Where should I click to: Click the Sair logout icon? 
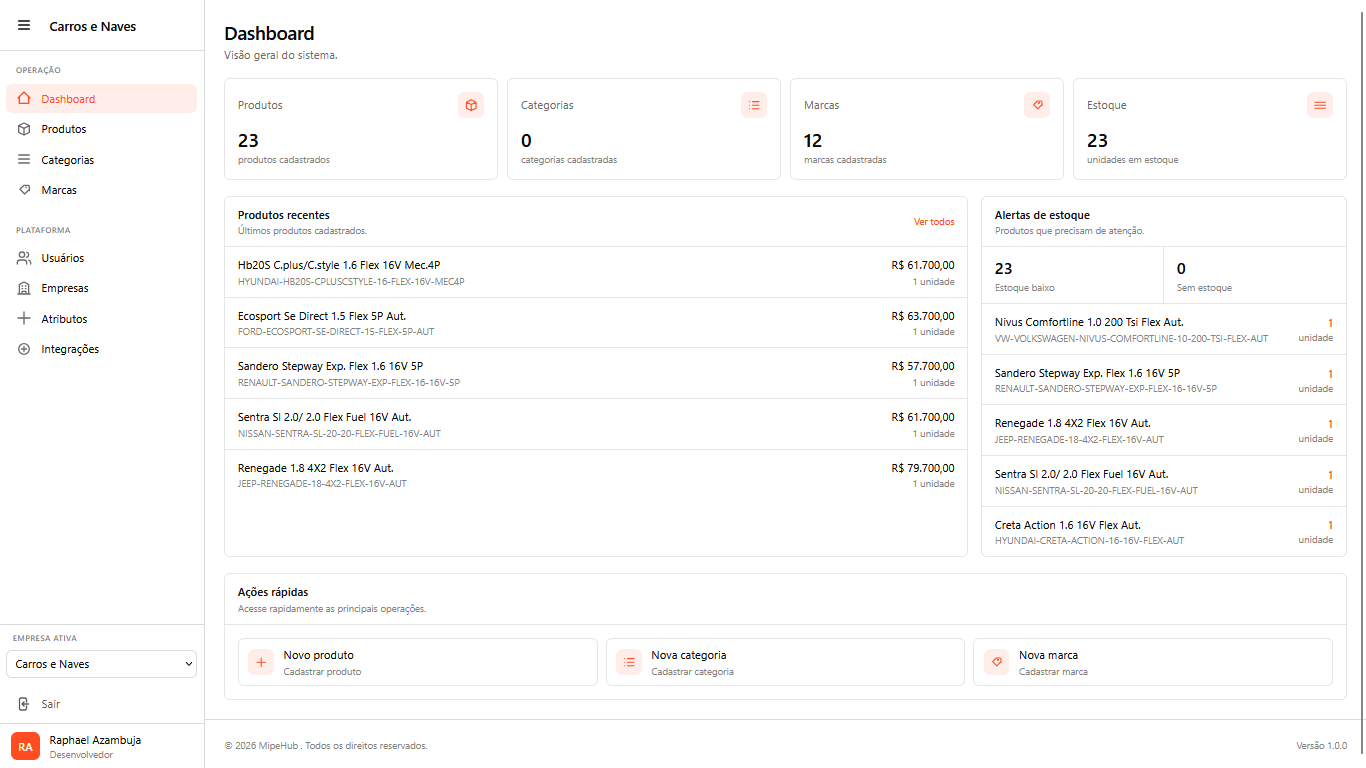click(24, 704)
